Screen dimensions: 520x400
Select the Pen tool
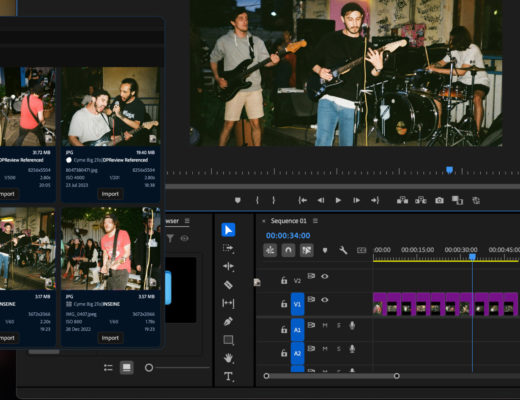(228, 321)
